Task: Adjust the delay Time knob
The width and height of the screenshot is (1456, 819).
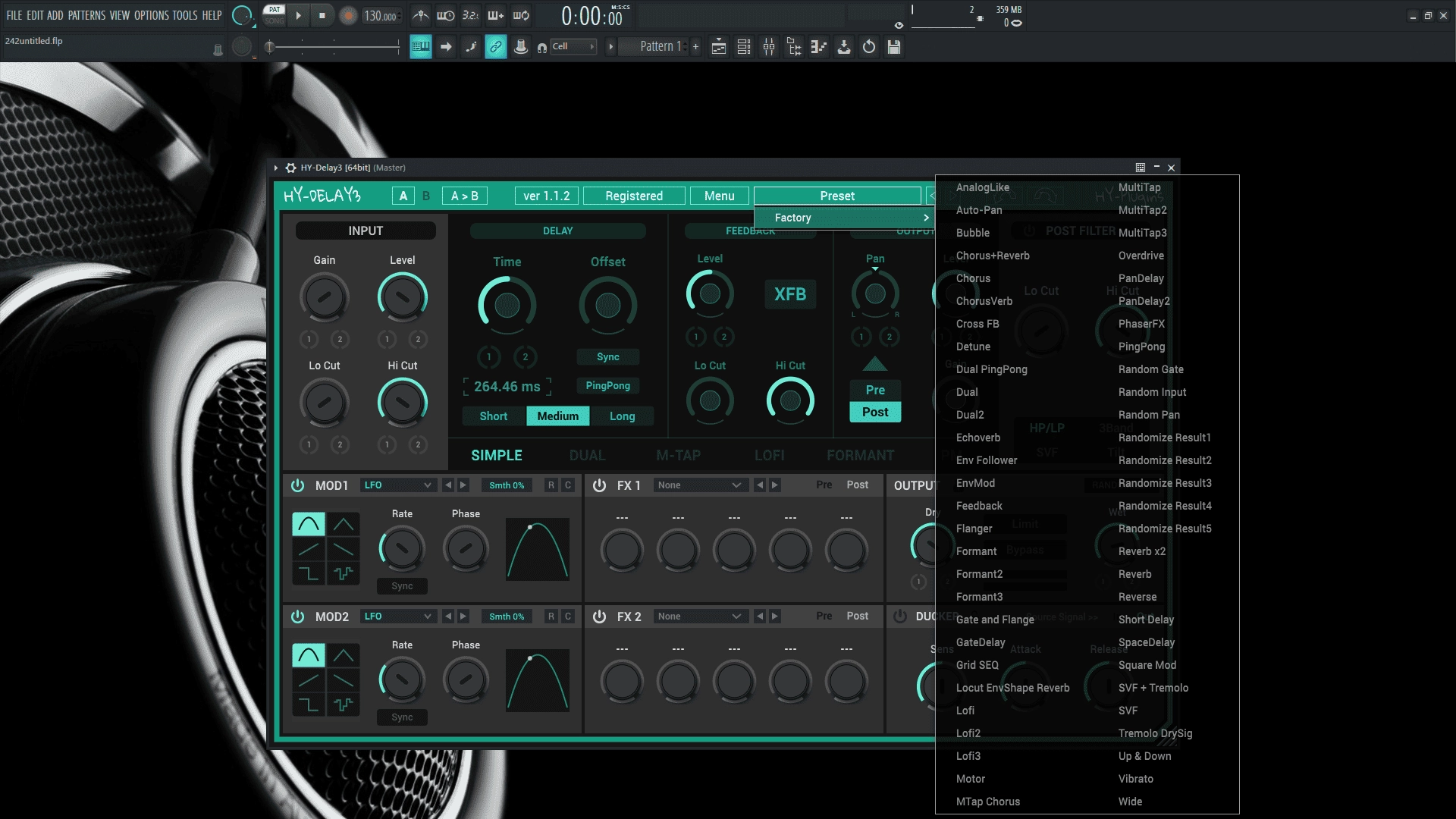Action: pos(507,306)
